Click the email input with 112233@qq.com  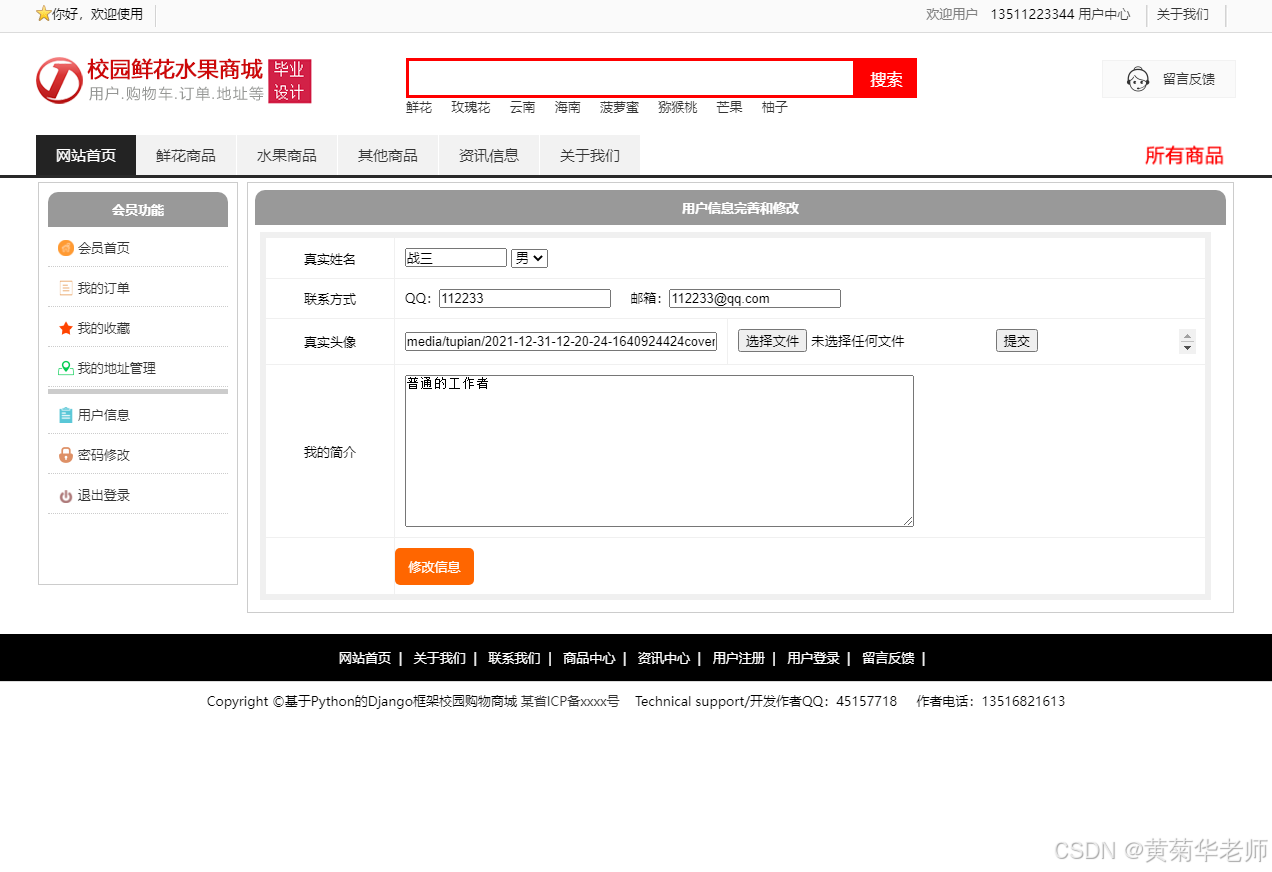755,298
